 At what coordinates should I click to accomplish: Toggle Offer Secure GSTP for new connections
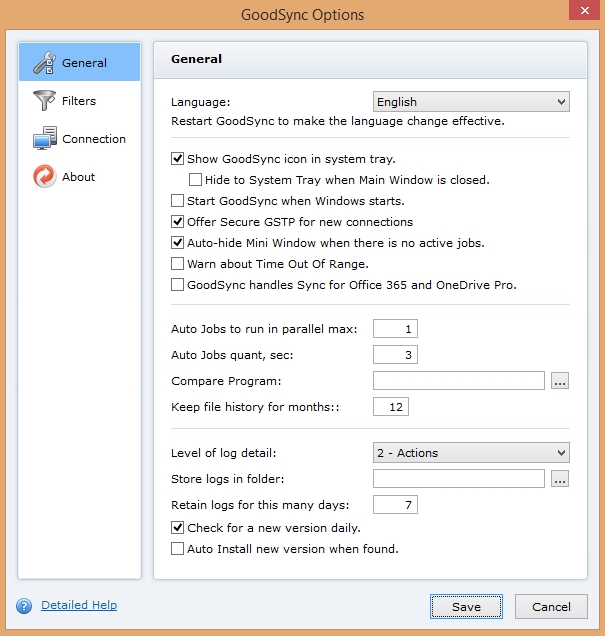(x=177, y=222)
